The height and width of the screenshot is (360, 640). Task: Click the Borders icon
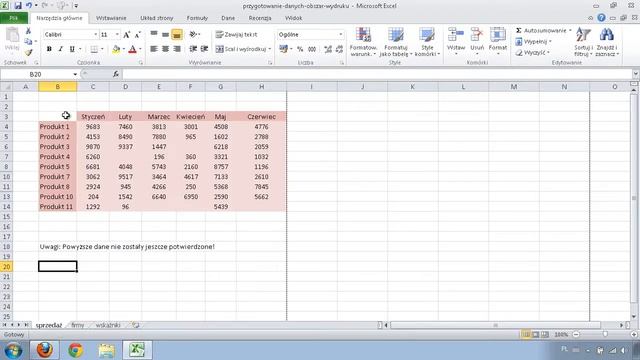click(x=94, y=49)
